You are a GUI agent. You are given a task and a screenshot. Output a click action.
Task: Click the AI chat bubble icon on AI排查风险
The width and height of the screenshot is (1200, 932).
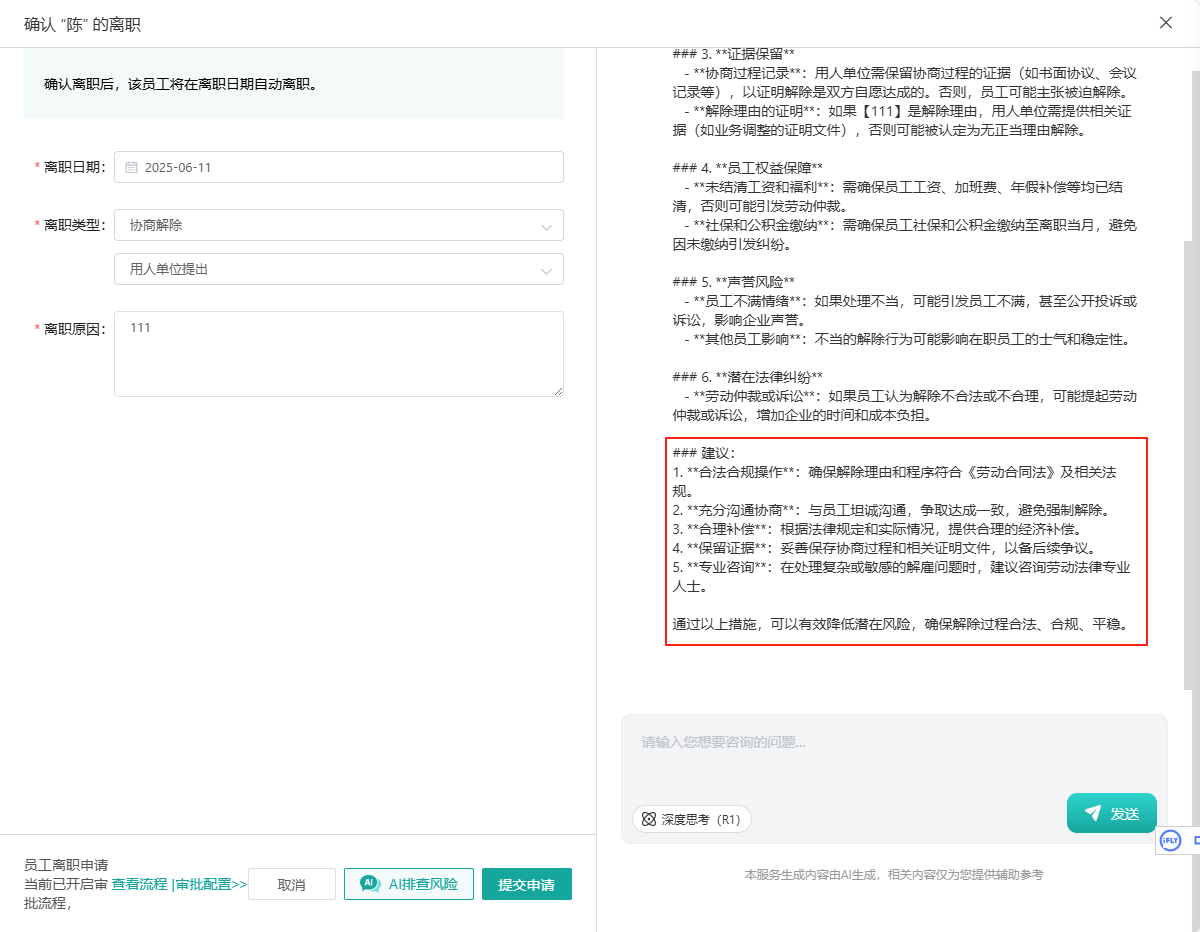pos(370,884)
